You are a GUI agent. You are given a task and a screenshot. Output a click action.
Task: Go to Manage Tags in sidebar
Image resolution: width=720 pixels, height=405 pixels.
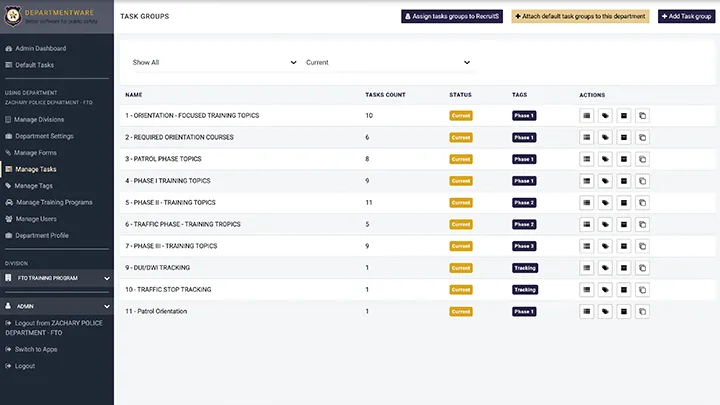(x=33, y=185)
